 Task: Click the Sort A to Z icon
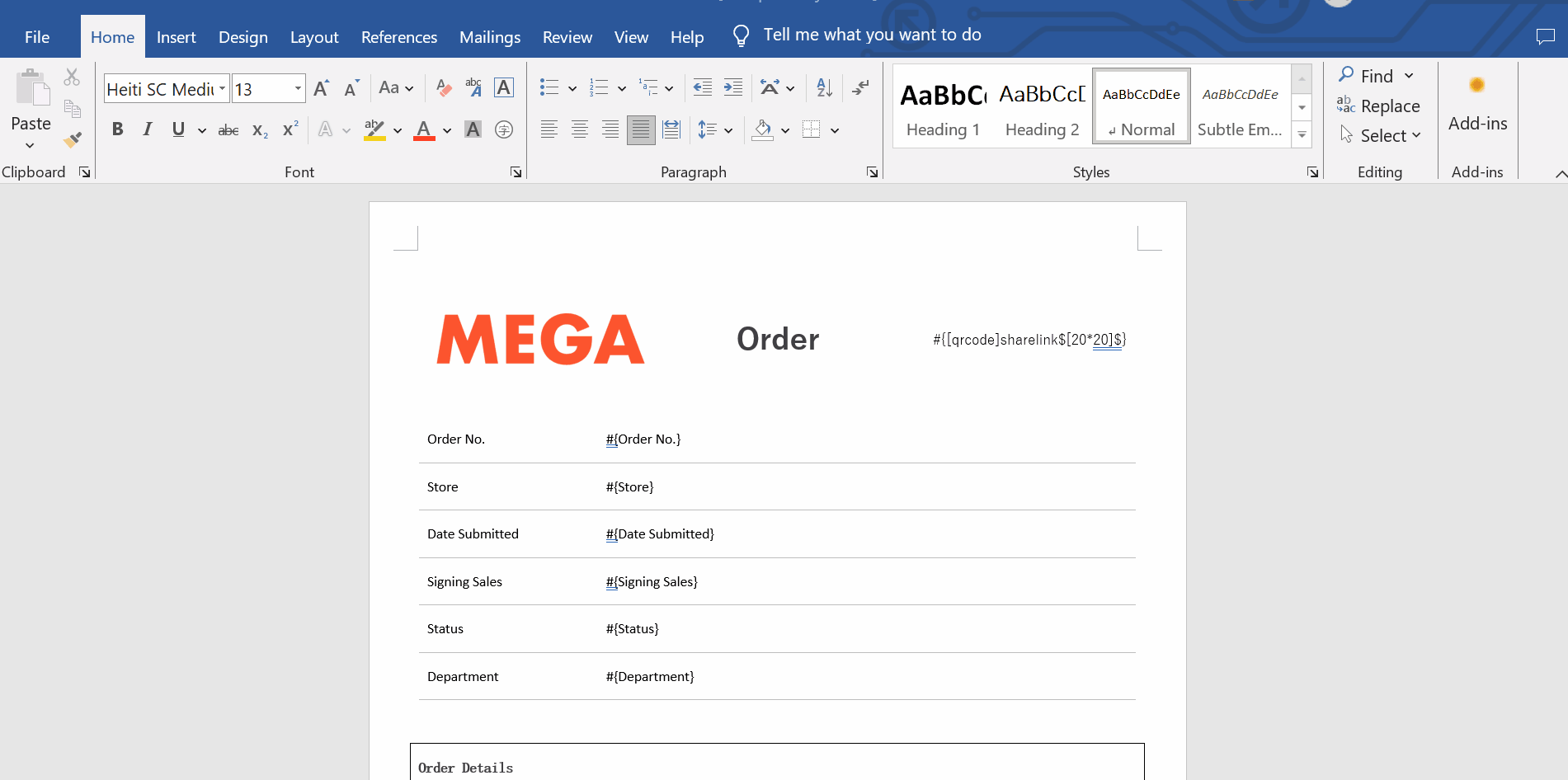[x=824, y=87]
